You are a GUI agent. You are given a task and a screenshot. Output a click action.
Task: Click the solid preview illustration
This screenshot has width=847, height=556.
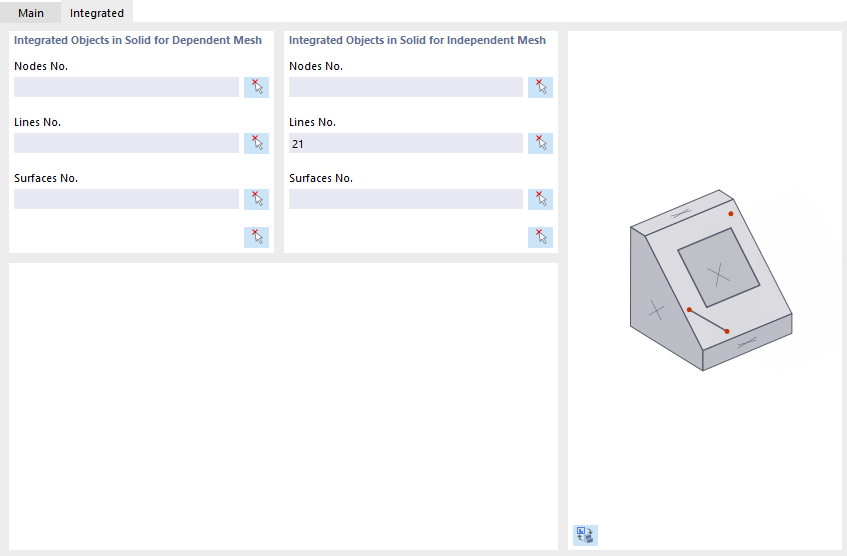(x=711, y=280)
